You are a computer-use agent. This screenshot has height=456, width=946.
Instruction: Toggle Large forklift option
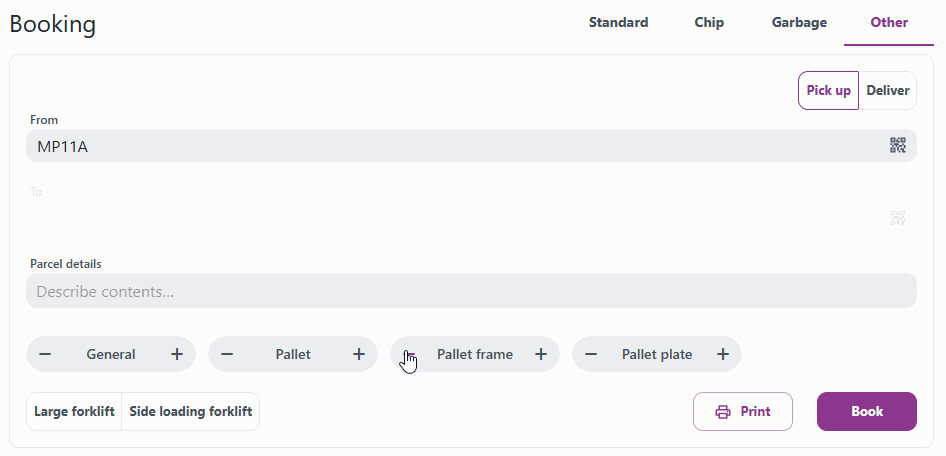click(74, 411)
